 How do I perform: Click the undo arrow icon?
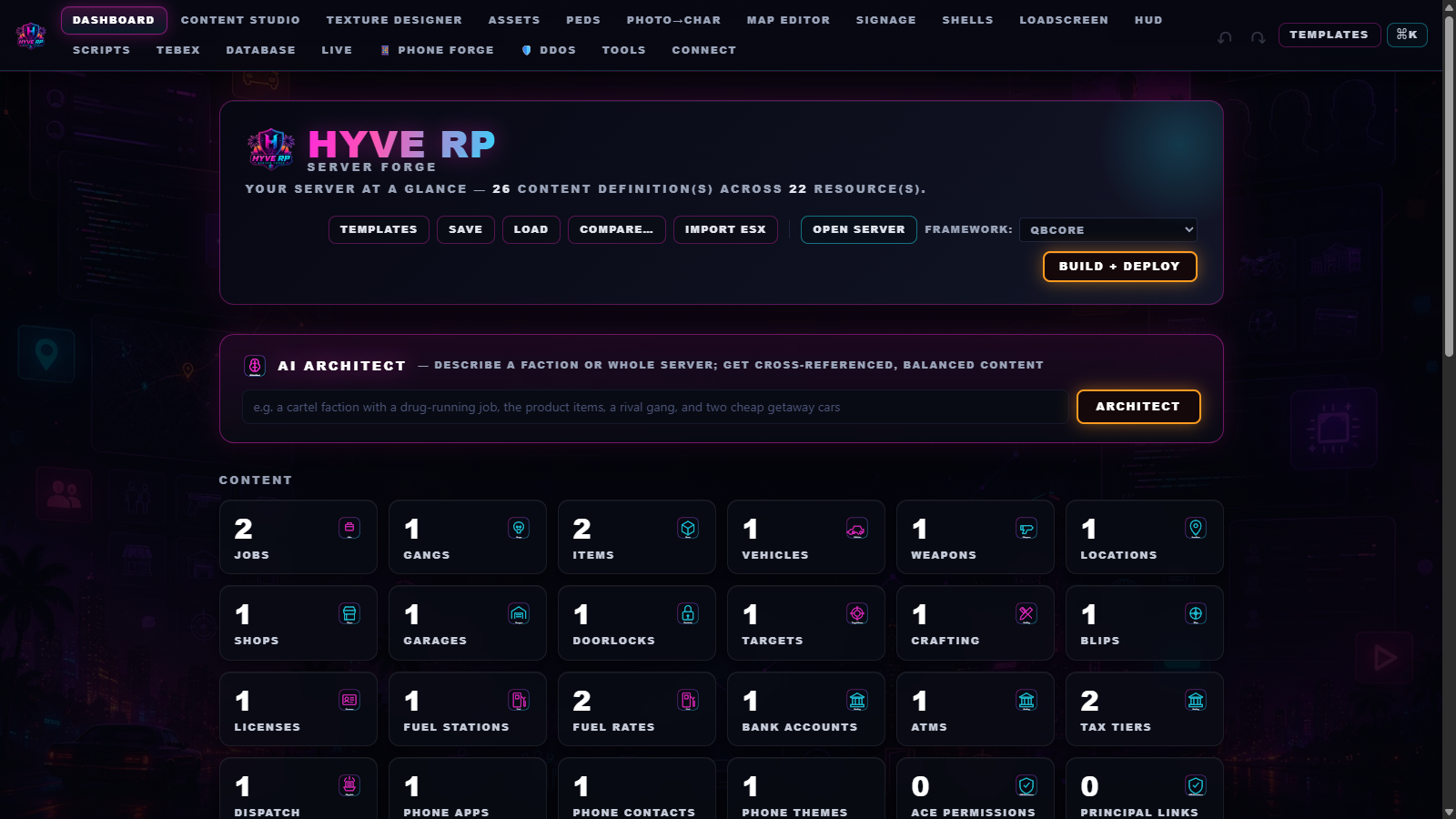(x=1225, y=37)
